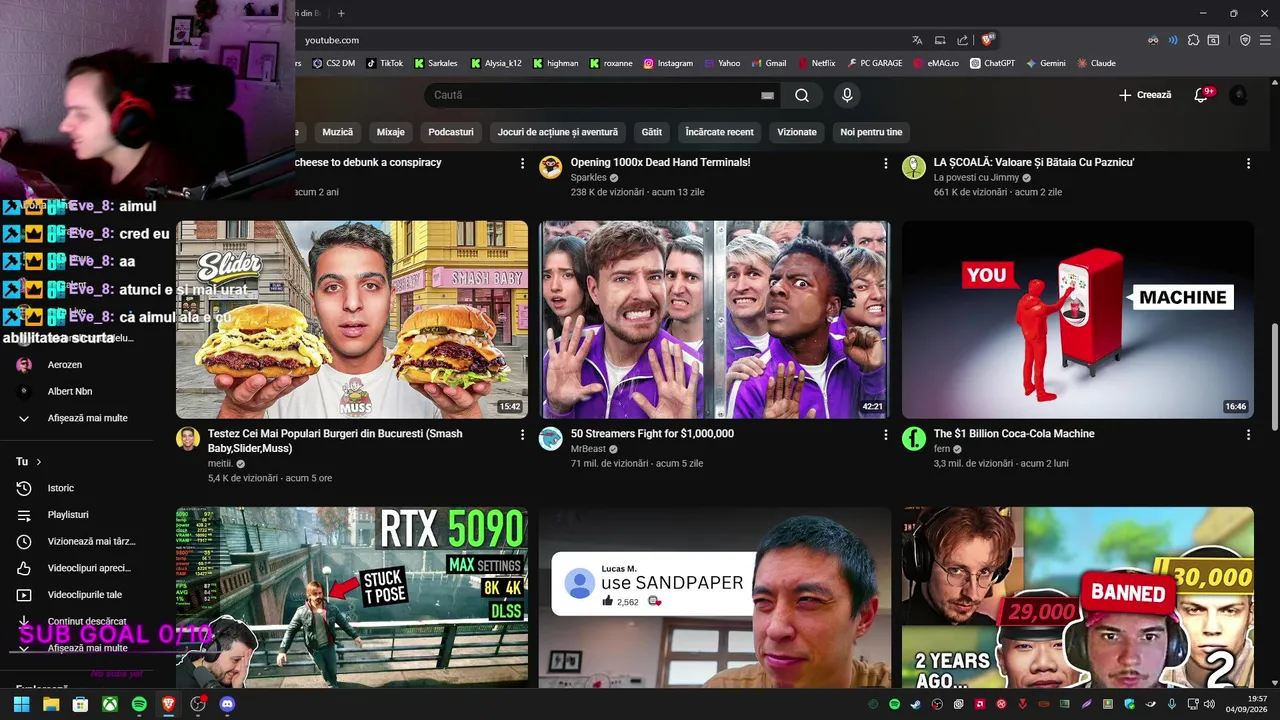The image size is (1280, 720).
Task: Click the share page icon in the address bar
Action: [x=962, y=40]
